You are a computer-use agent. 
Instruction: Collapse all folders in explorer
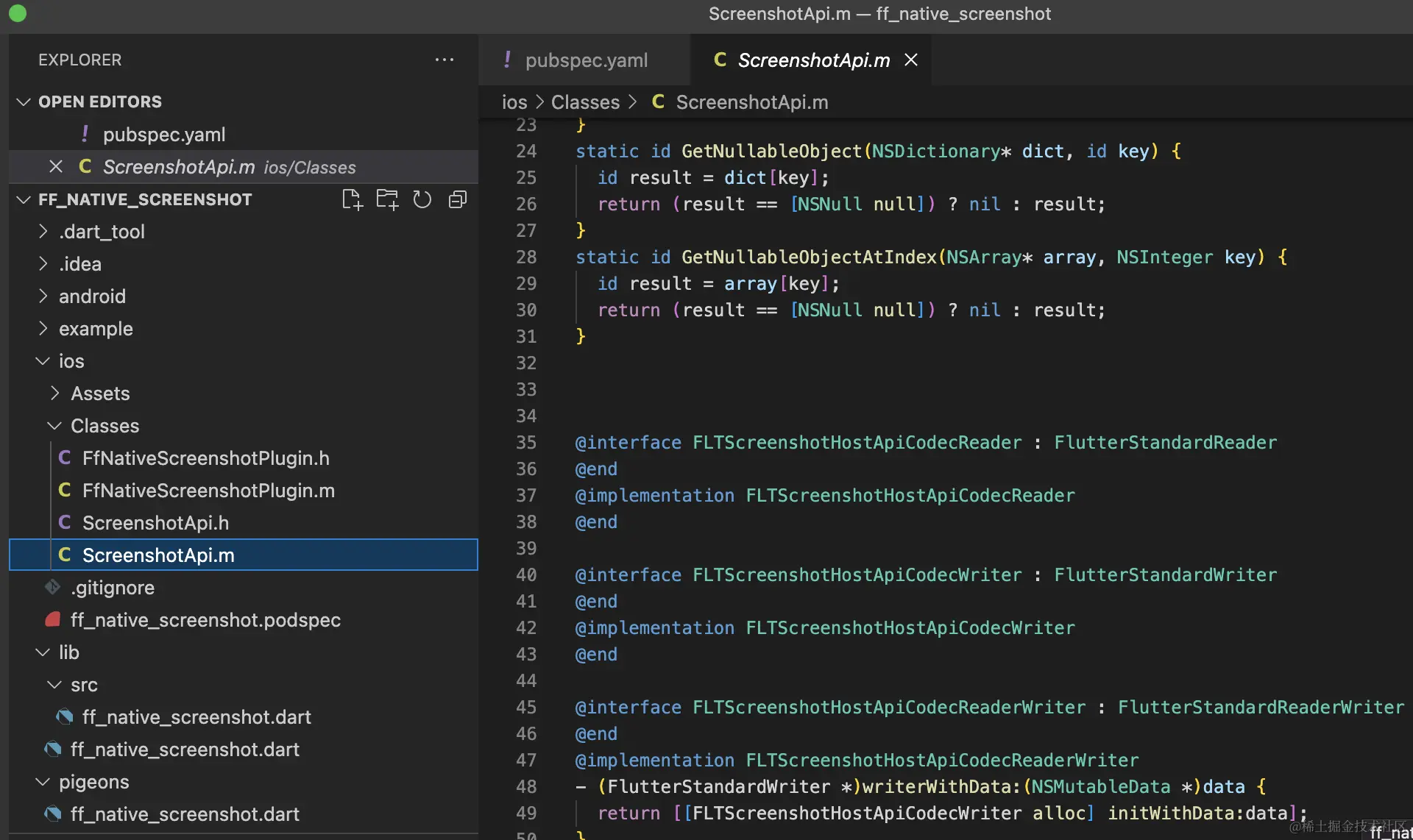point(458,200)
